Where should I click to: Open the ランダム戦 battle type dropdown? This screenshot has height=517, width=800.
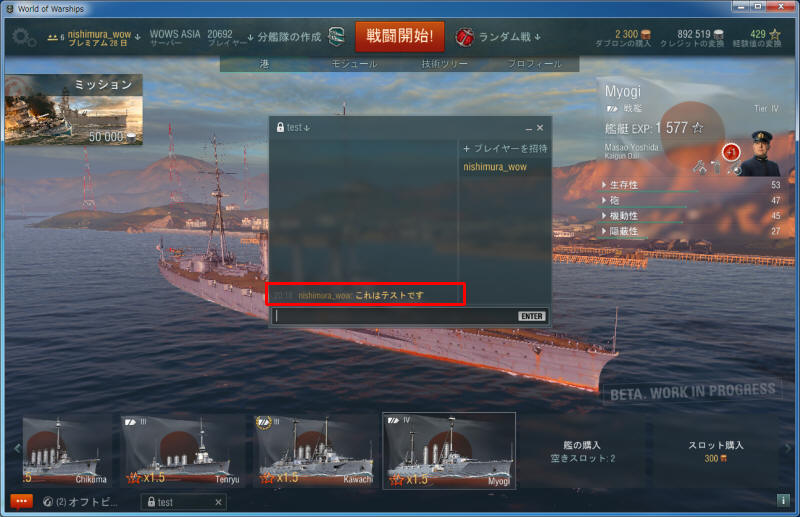click(x=500, y=37)
